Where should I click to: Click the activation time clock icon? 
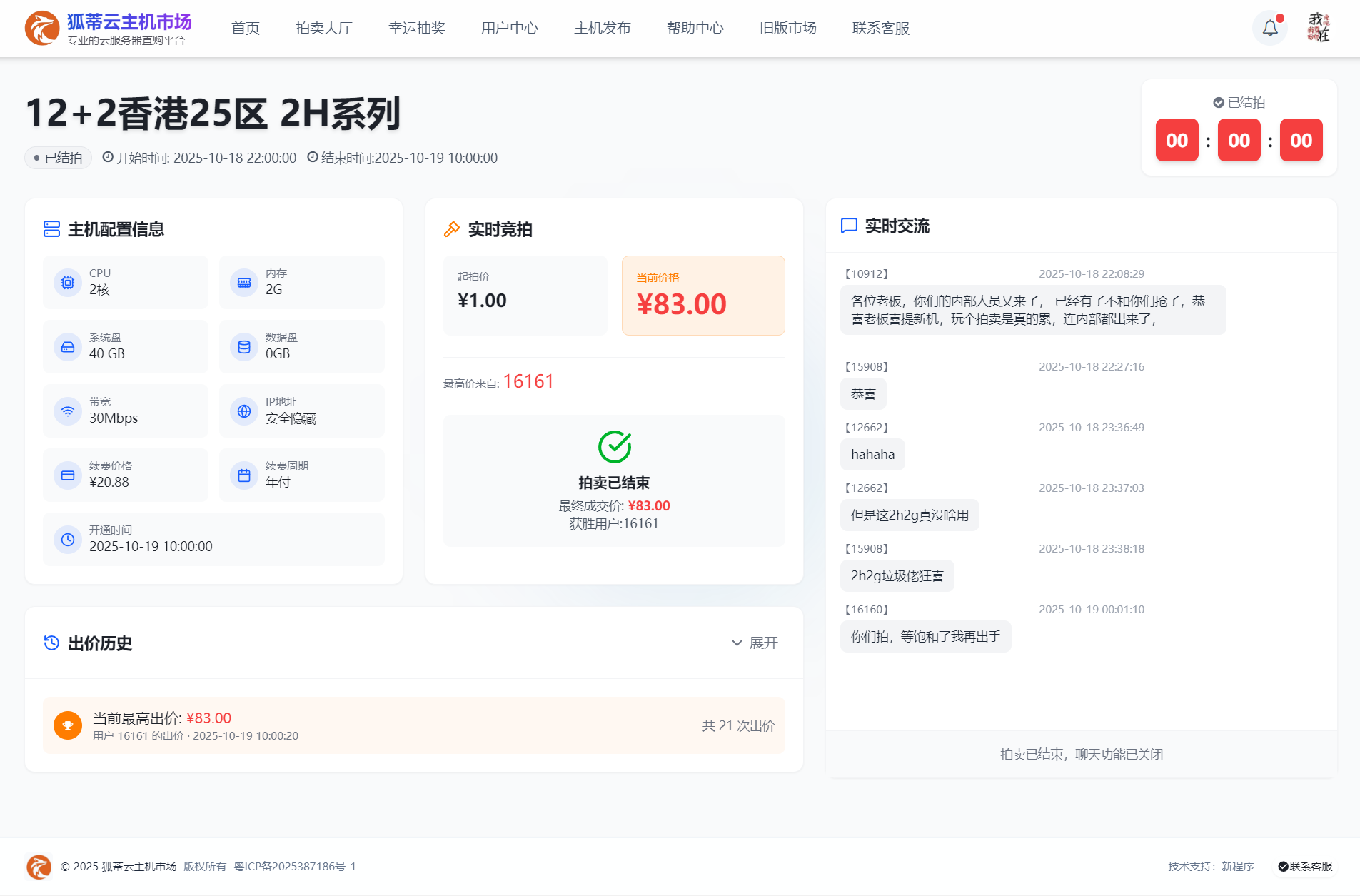[68, 540]
